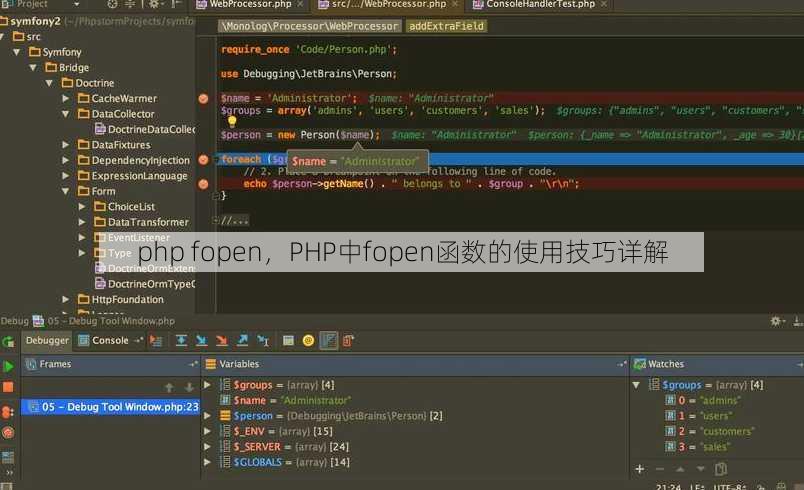Click the Rerun debug icon
This screenshot has height=490, width=804.
point(8,342)
